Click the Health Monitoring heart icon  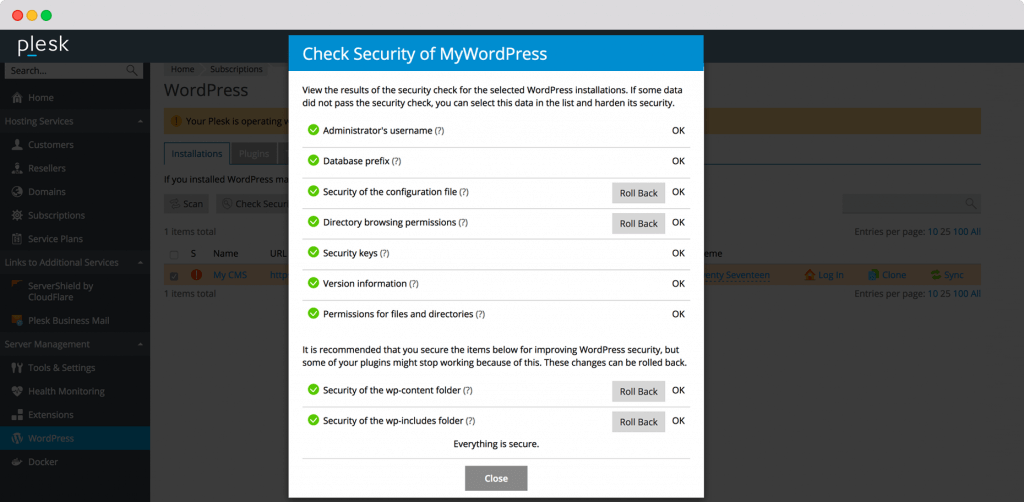(x=17, y=391)
